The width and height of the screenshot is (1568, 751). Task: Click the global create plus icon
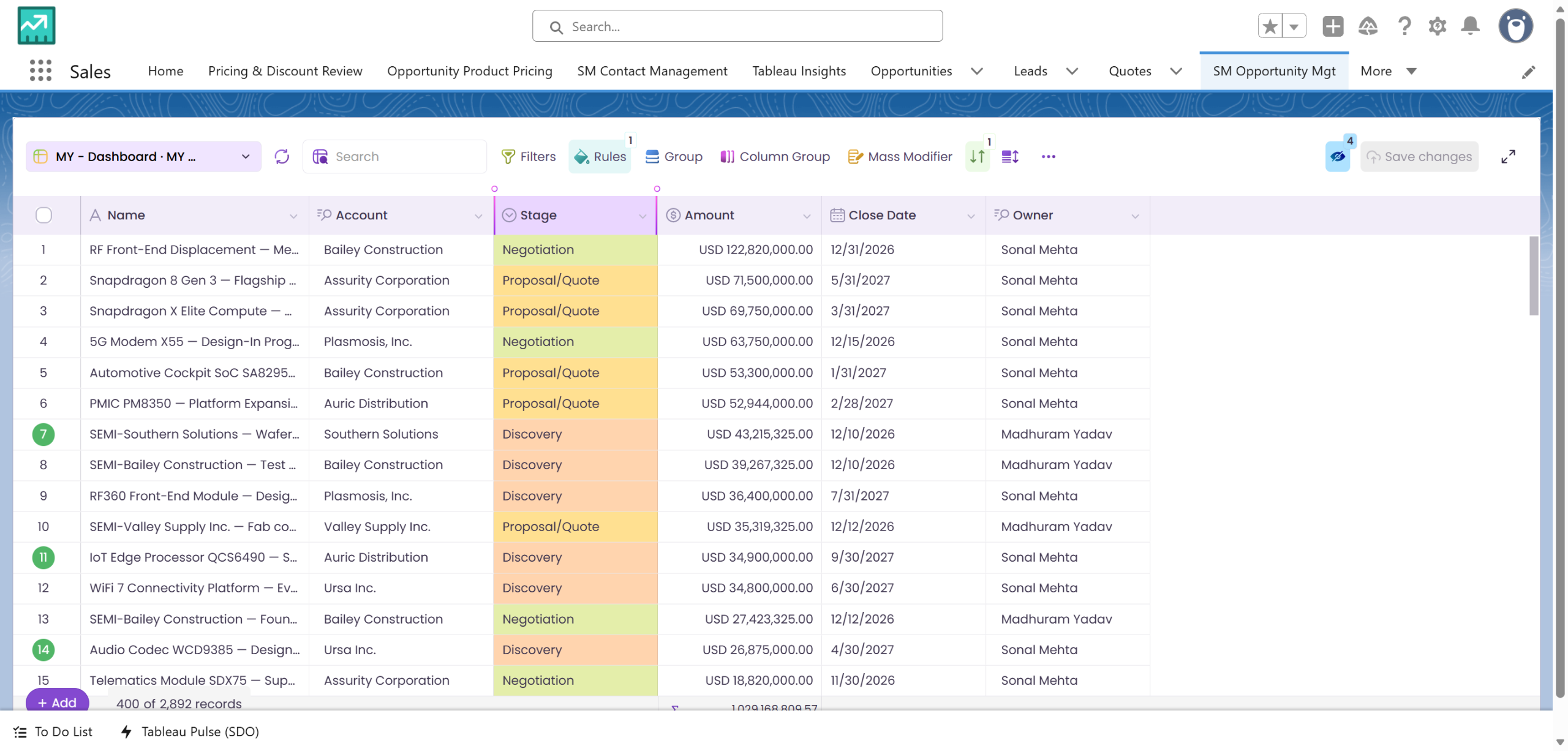[1333, 26]
